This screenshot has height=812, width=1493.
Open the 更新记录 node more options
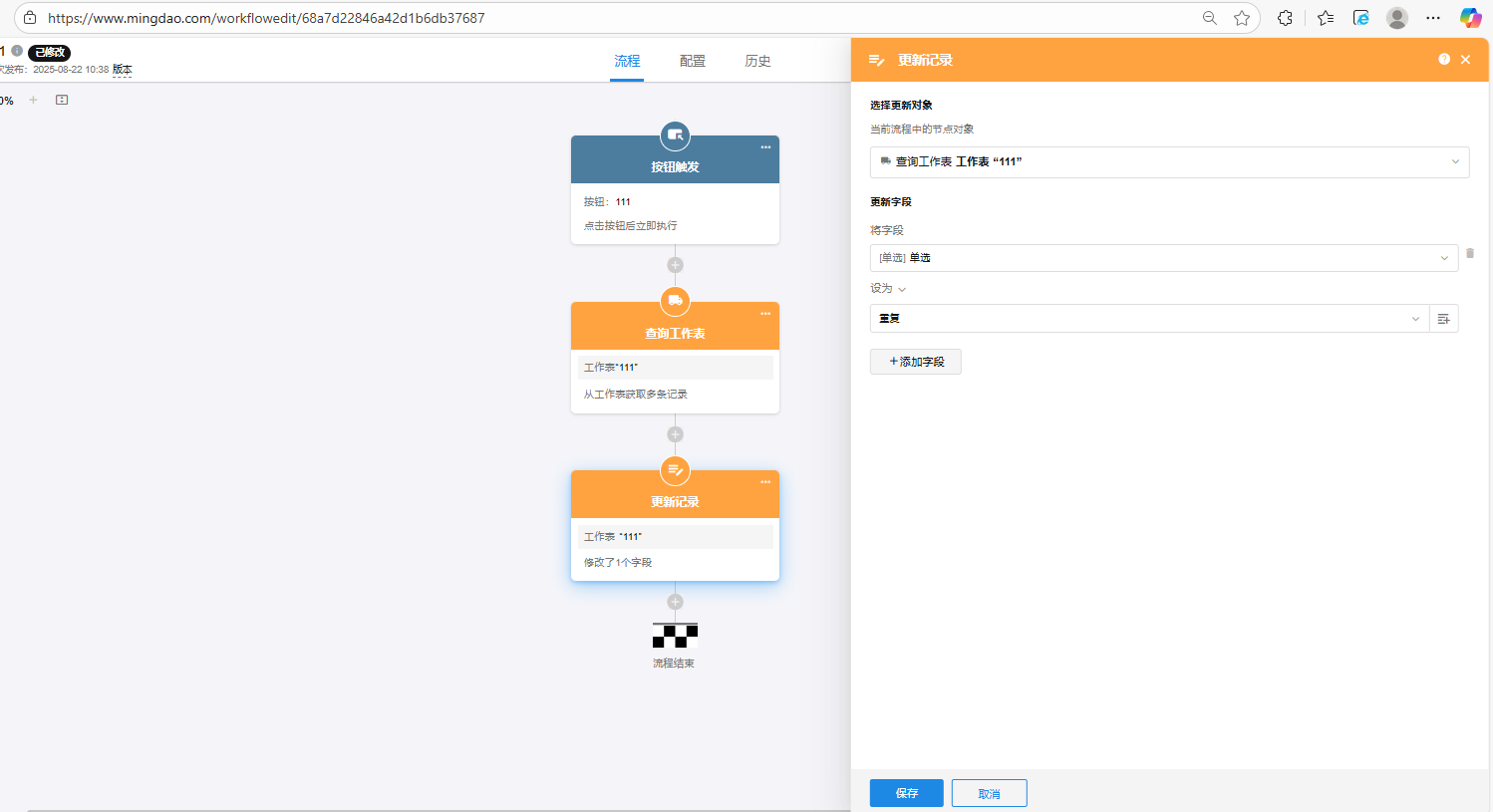[765, 482]
